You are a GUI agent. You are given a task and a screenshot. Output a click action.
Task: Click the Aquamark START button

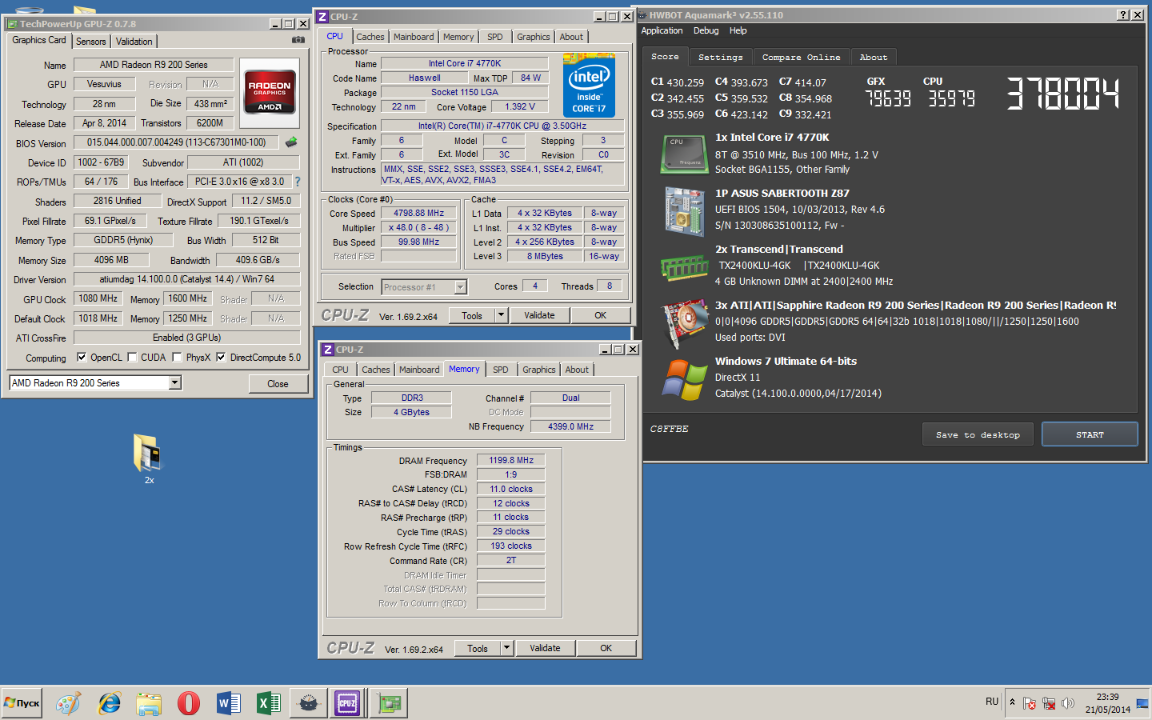pos(1090,435)
